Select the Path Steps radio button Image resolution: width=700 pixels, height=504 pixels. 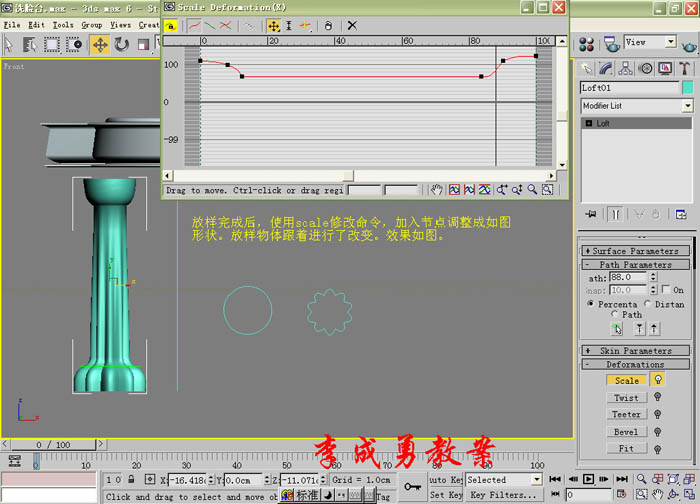tap(615, 314)
